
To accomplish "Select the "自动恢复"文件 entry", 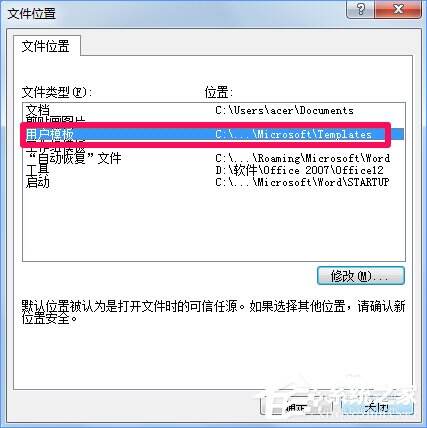I will [73, 158].
